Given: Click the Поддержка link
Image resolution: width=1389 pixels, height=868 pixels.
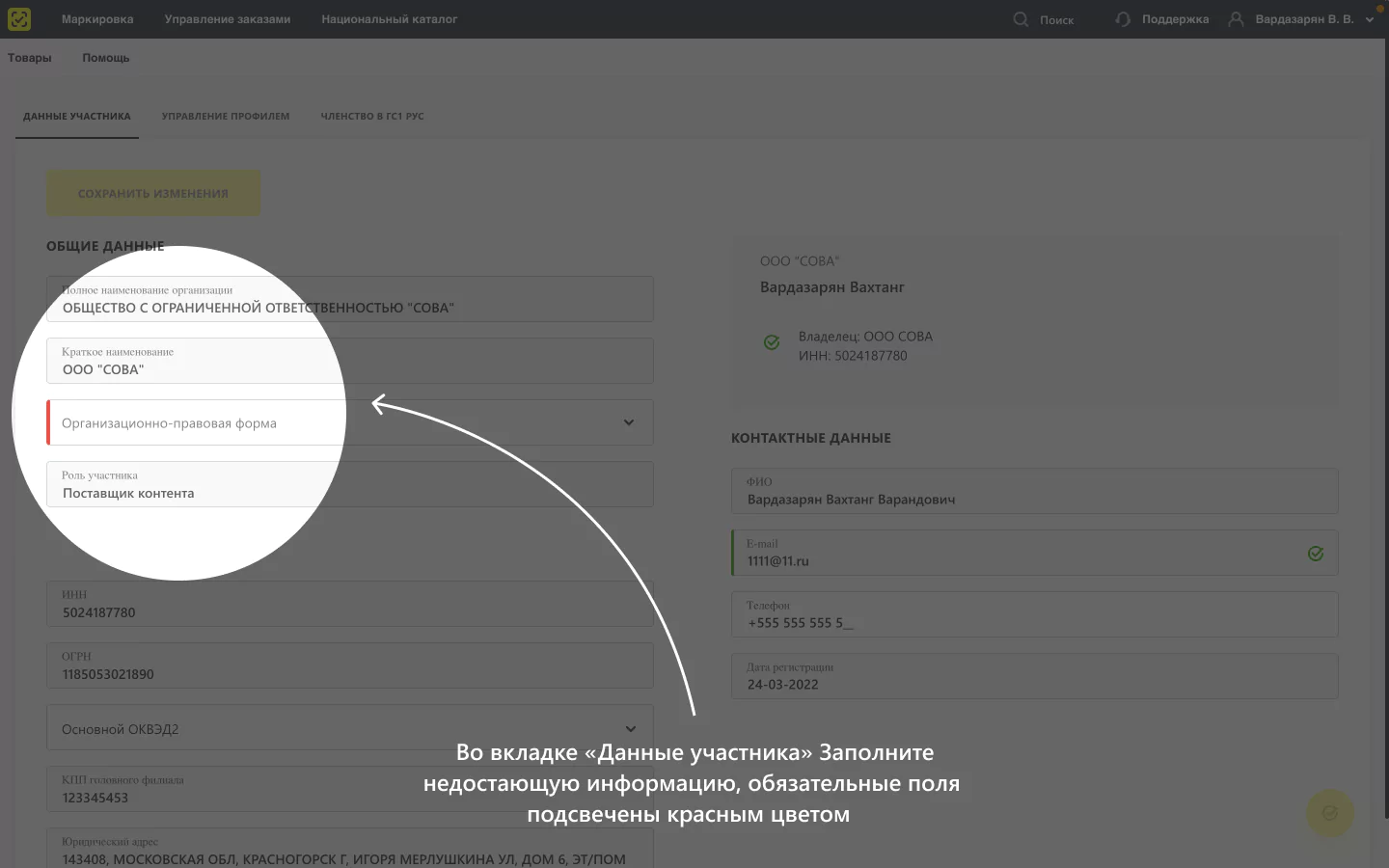Looking at the screenshot, I should click(1175, 19).
